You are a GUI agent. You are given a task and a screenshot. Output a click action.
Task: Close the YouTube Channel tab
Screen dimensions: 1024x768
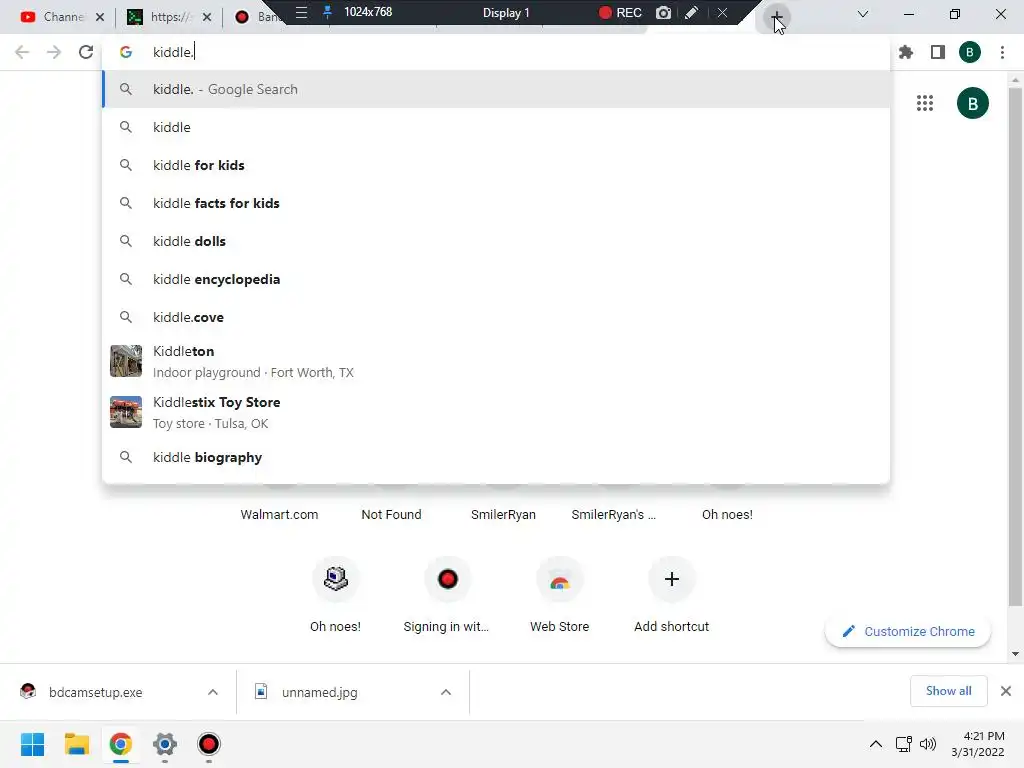point(100,17)
